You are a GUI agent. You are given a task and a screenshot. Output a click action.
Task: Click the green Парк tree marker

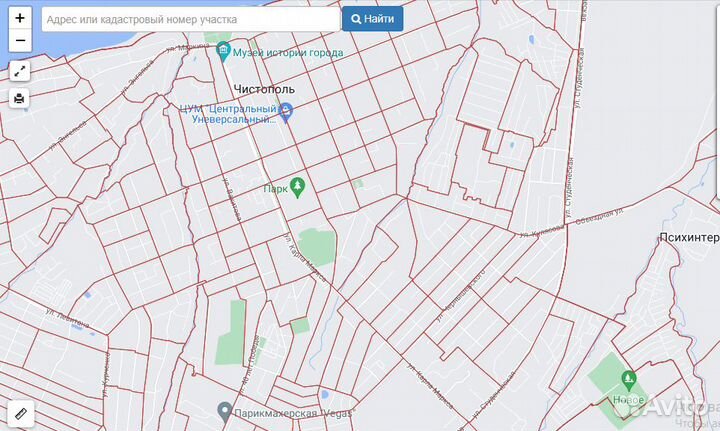tap(298, 188)
